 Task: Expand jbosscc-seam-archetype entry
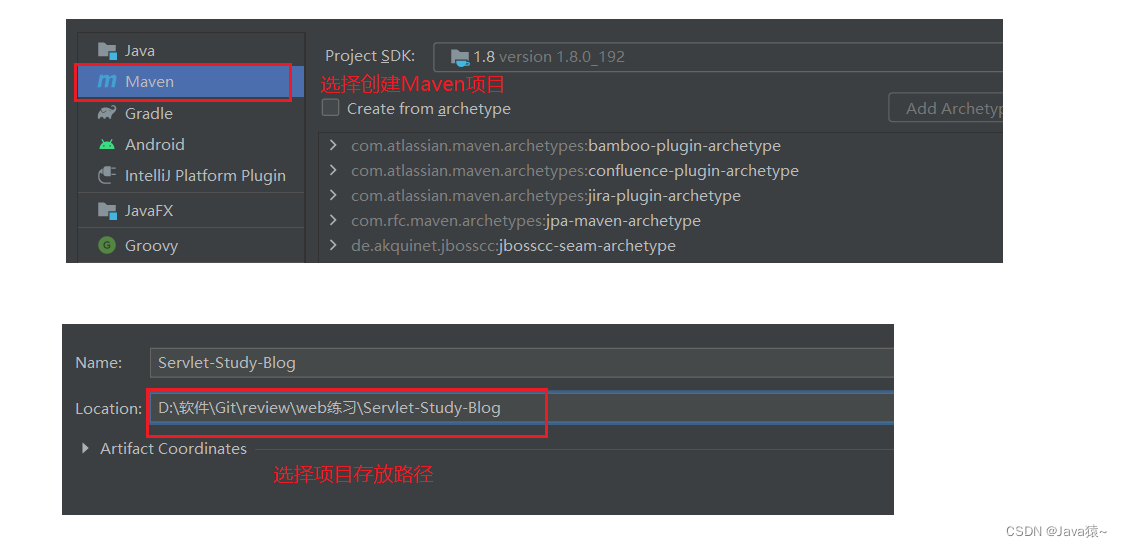[333, 246]
